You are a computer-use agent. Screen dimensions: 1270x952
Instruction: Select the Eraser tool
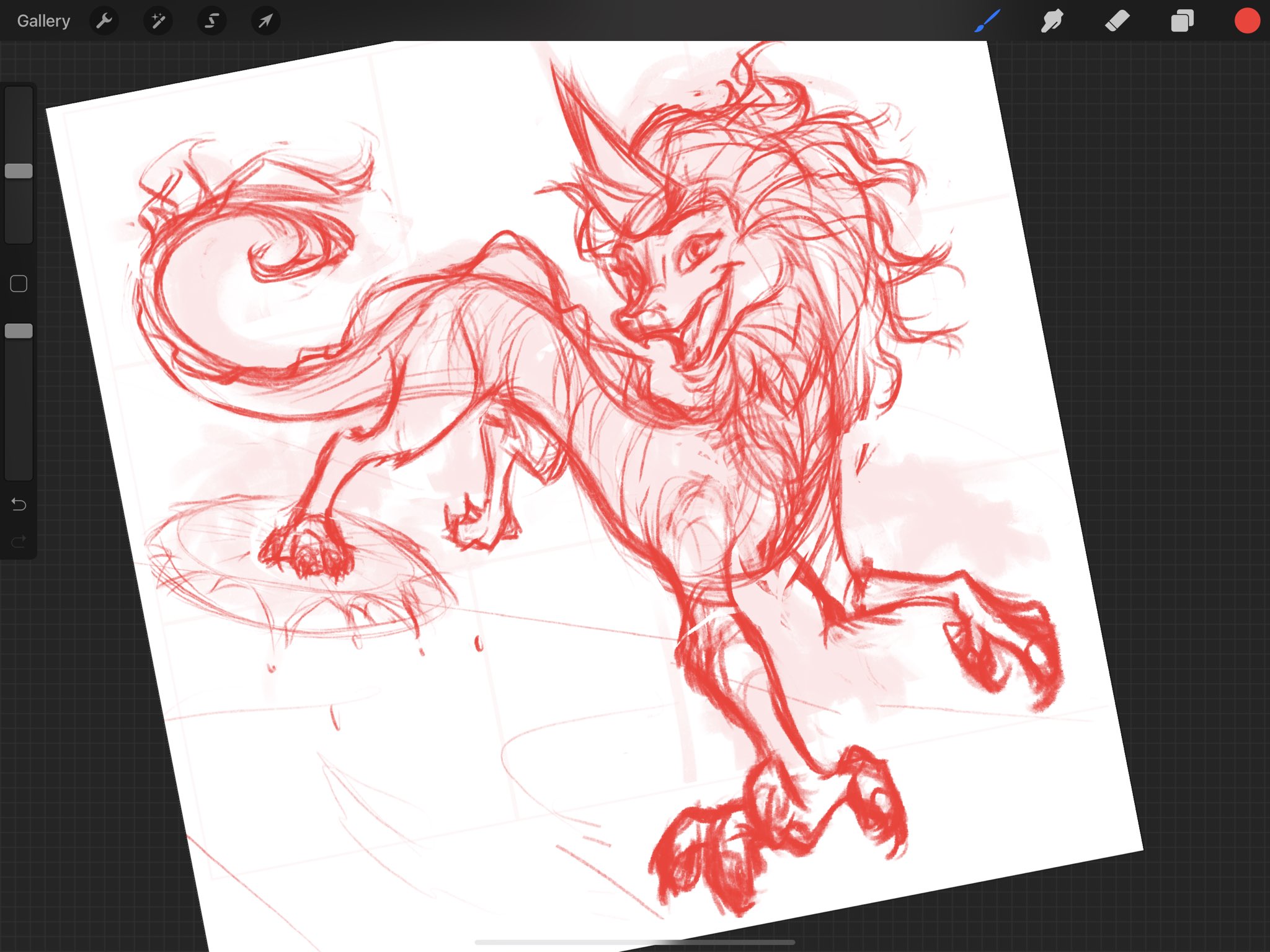coord(1117,21)
